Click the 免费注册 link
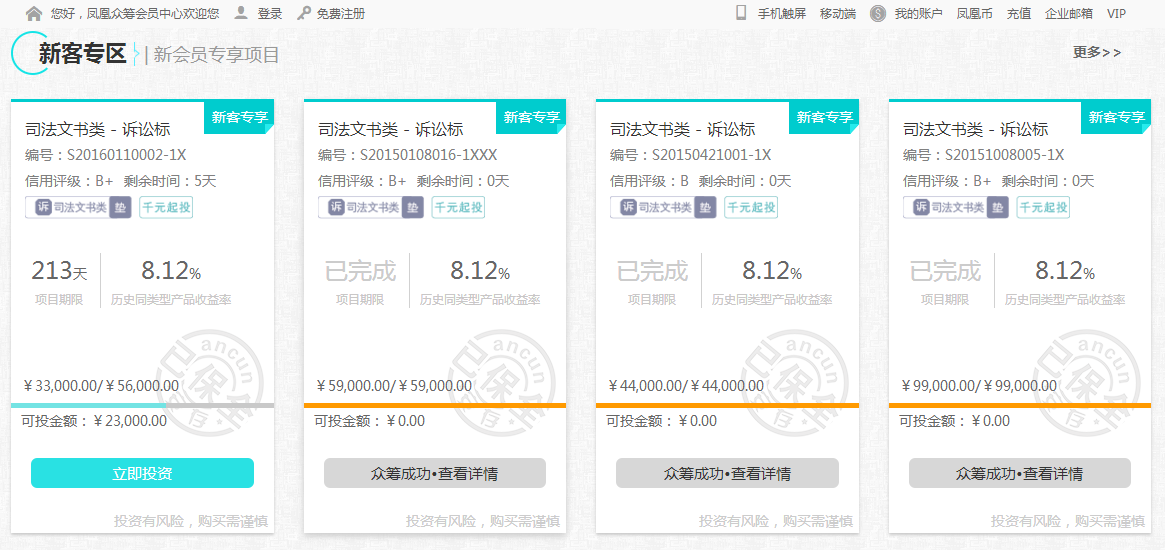 (341, 14)
